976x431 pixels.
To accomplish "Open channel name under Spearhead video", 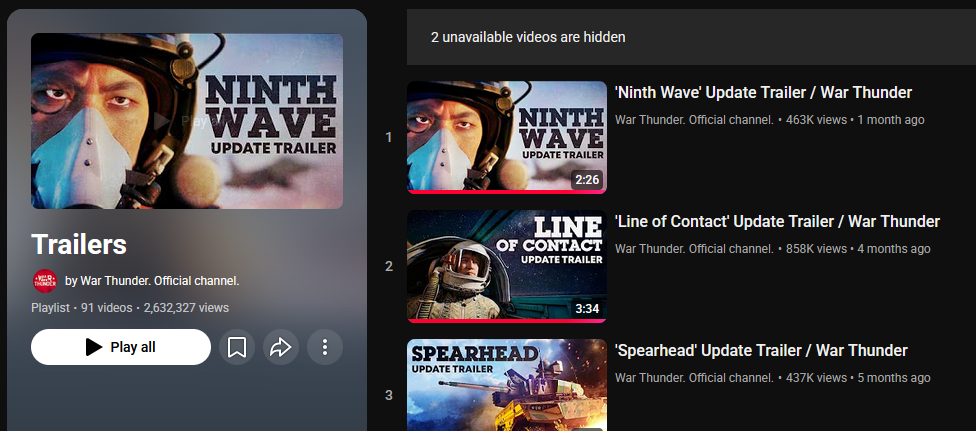I will [x=694, y=377].
